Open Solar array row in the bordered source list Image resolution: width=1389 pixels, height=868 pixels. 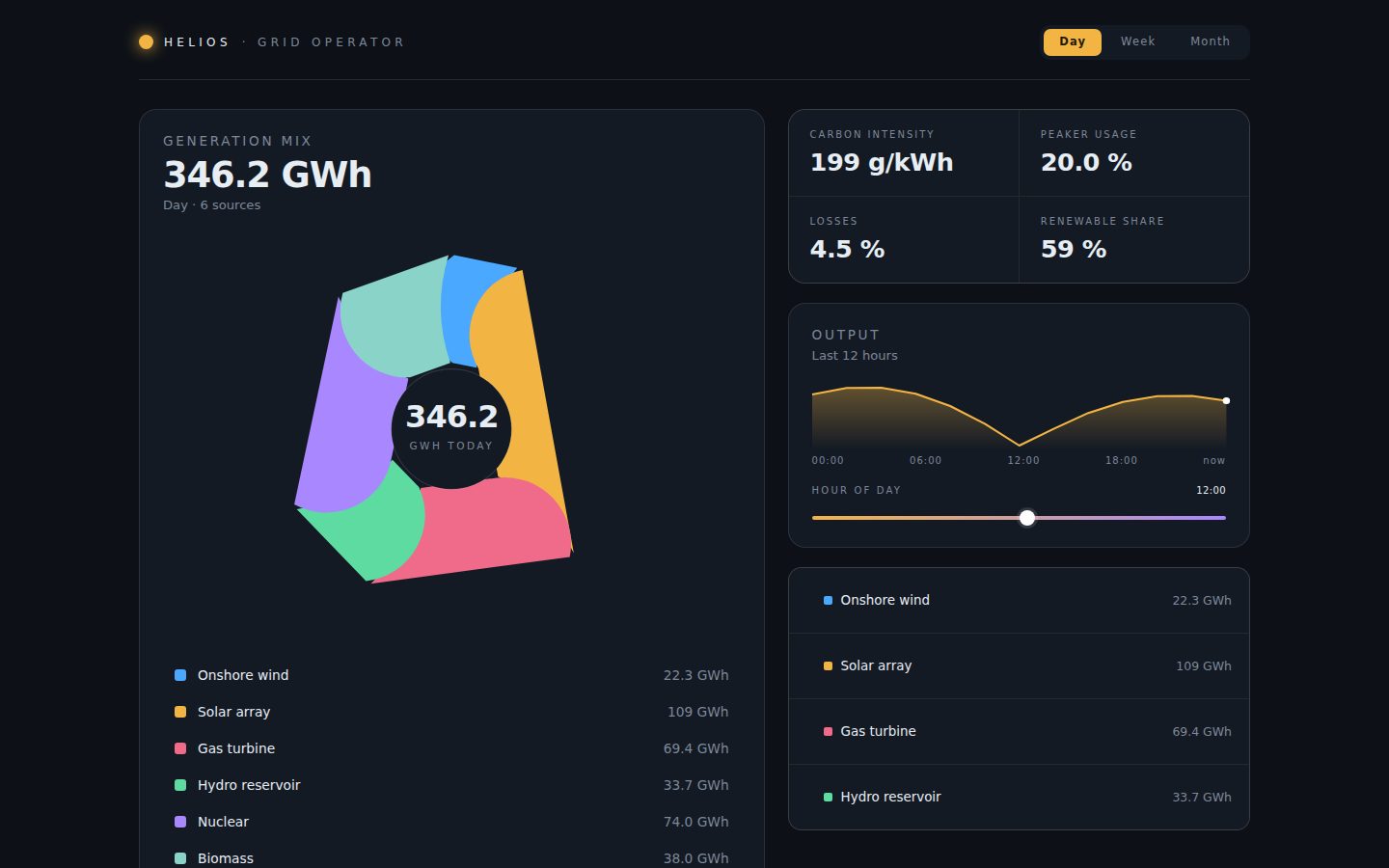pyautogui.click(x=1019, y=665)
